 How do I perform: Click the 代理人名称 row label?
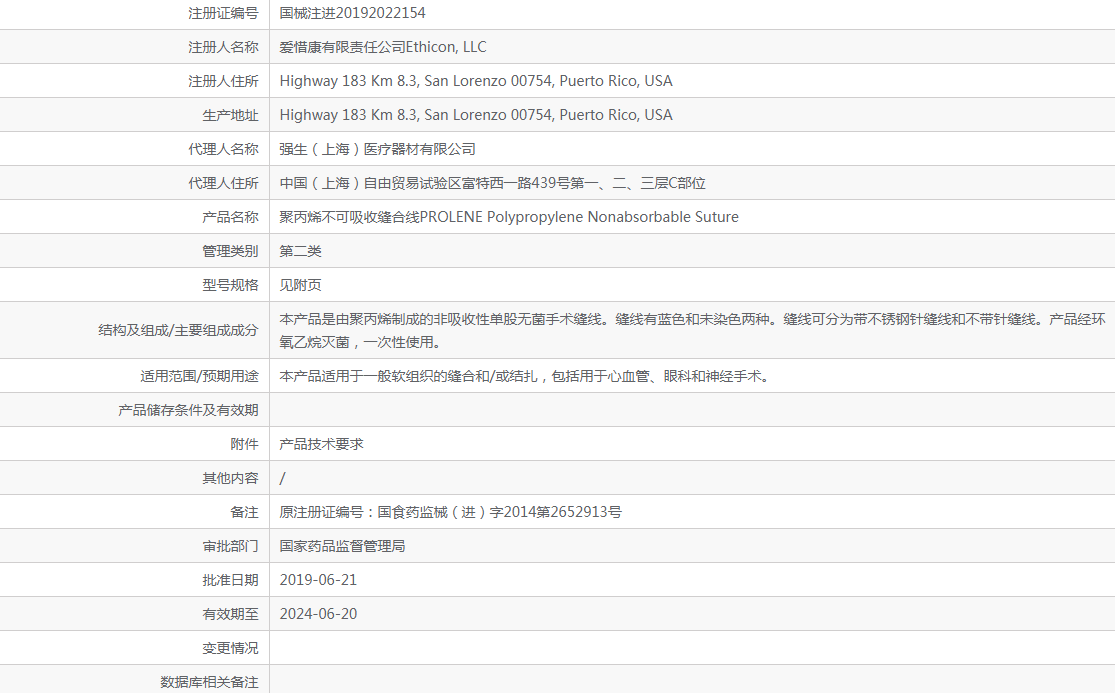point(223,149)
